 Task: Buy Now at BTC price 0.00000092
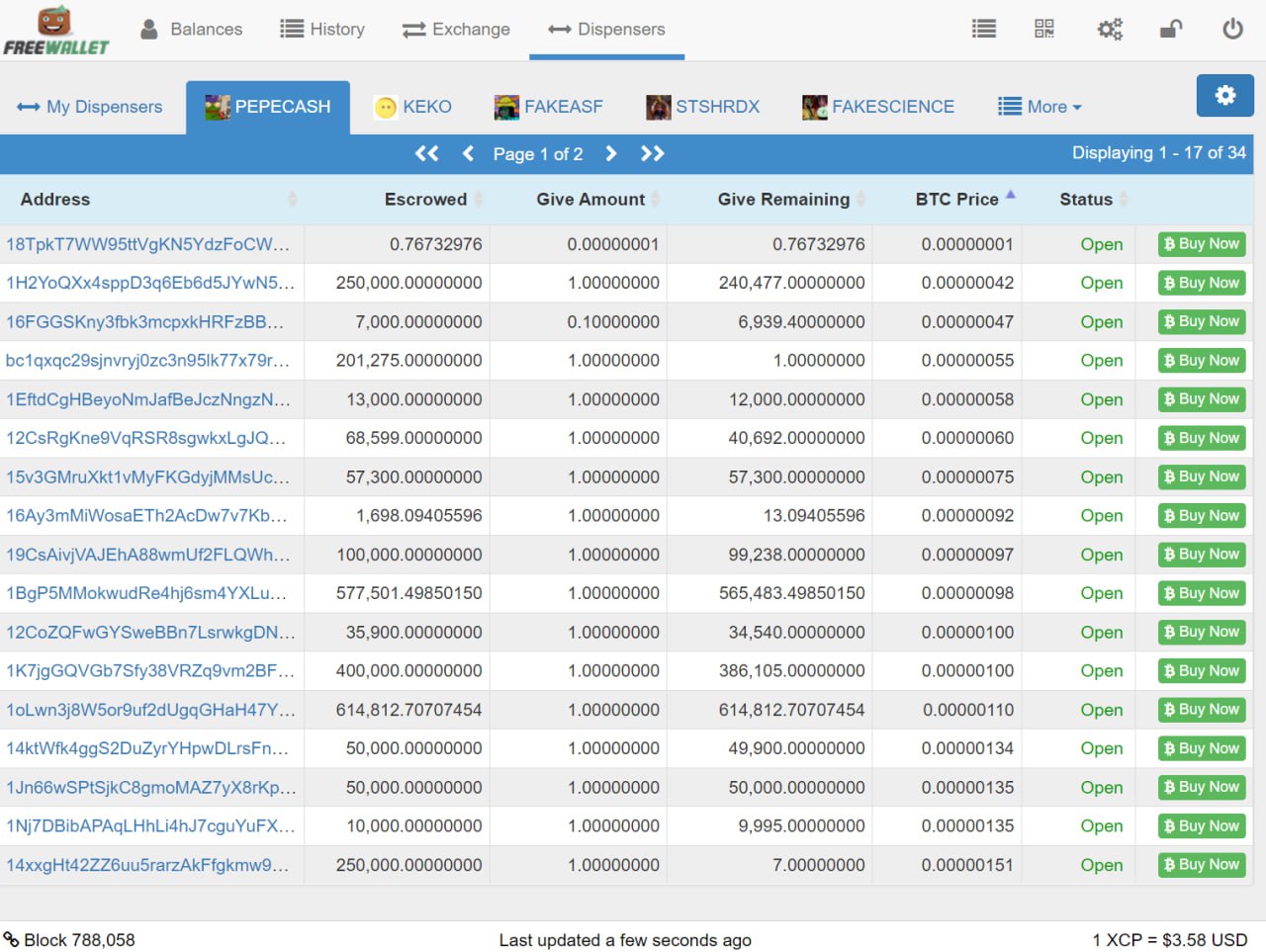tap(1202, 516)
